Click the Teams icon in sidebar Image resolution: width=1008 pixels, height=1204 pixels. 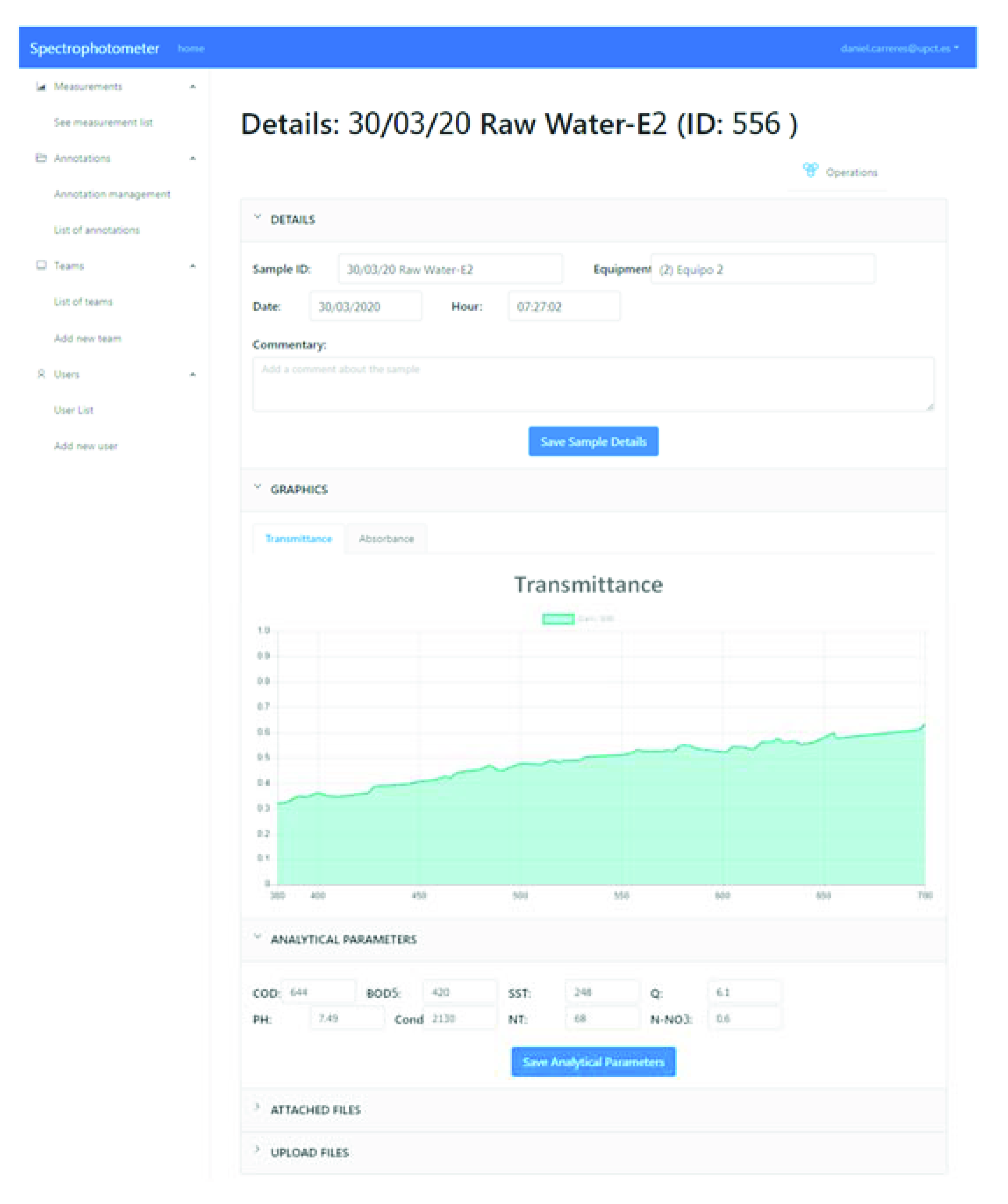pyautogui.click(x=41, y=265)
